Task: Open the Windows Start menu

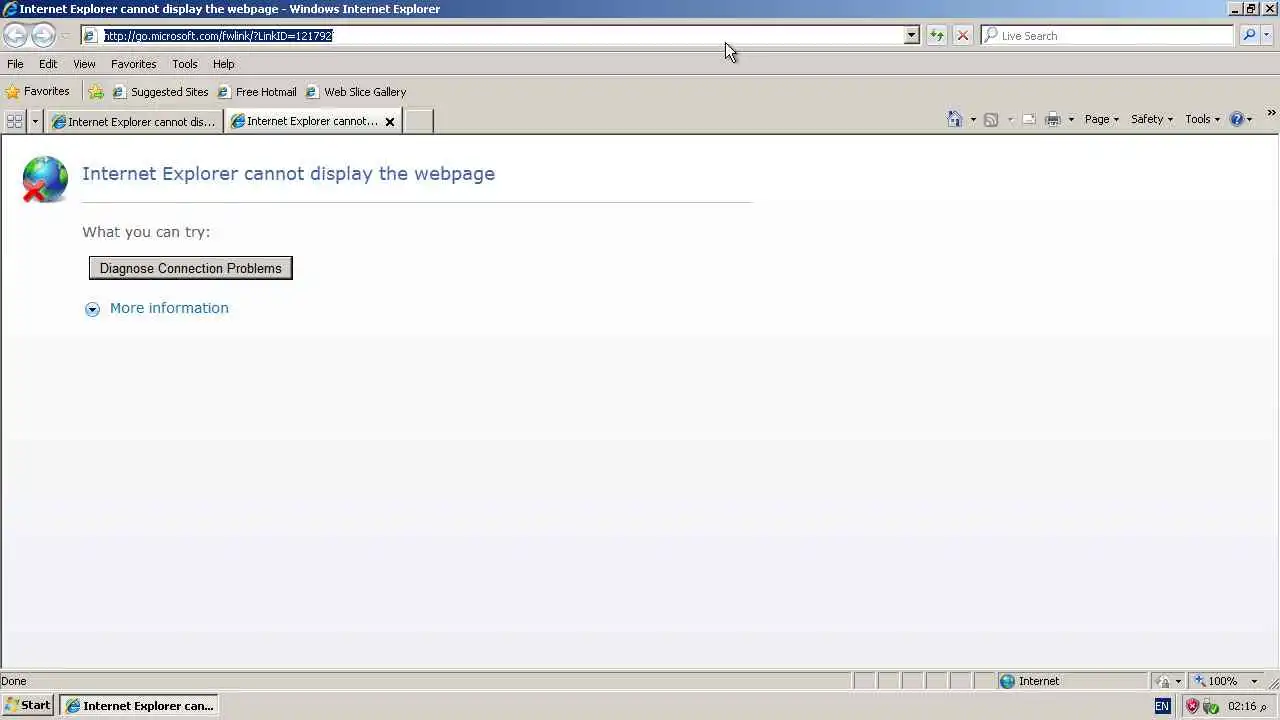Action: coord(28,705)
